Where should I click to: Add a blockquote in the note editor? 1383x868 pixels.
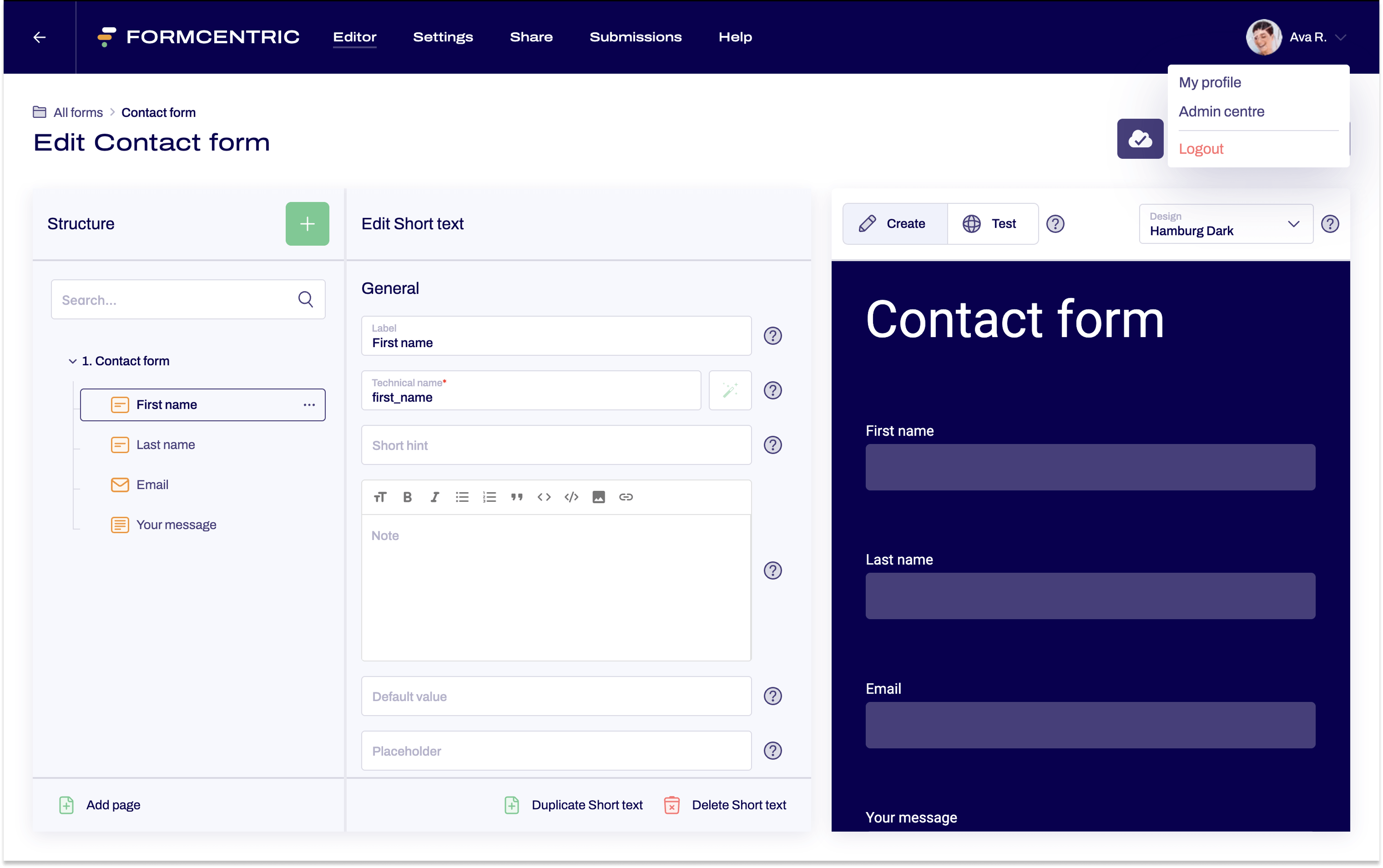pos(516,497)
